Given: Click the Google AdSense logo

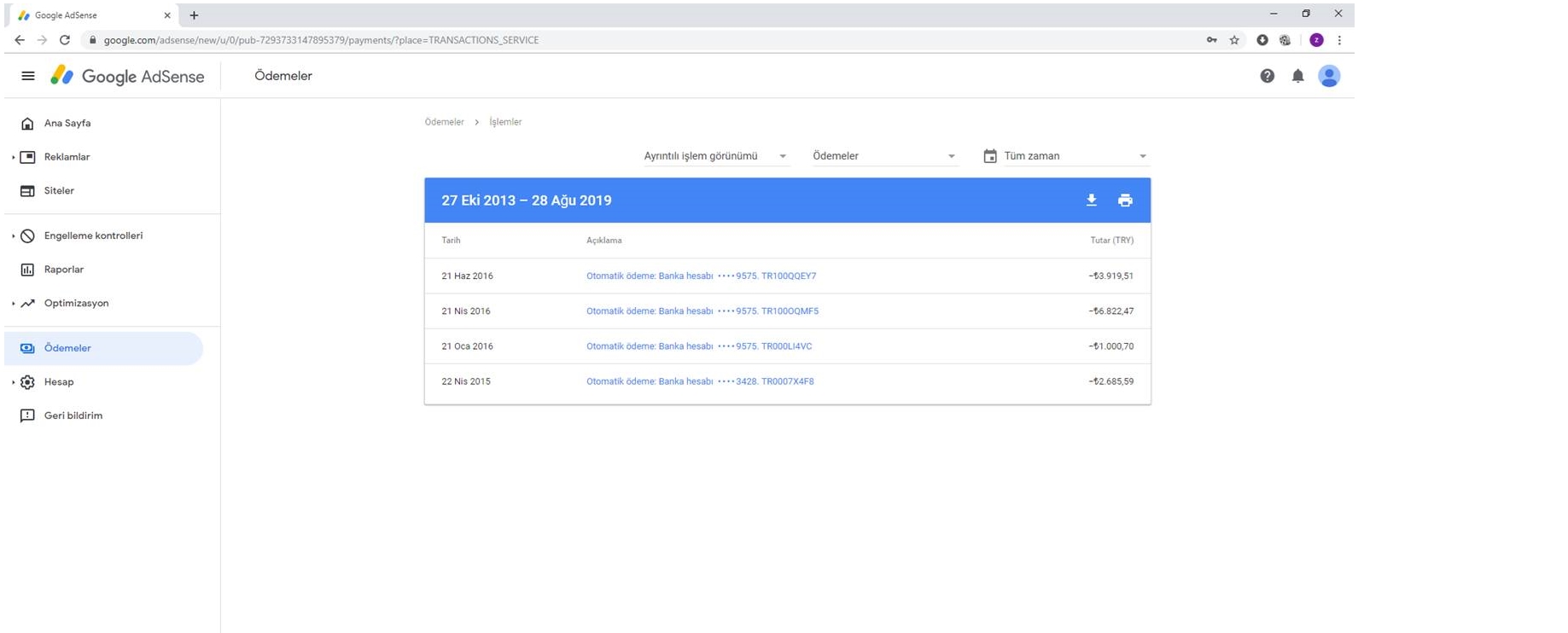Looking at the screenshot, I should (x=127, y=76).
